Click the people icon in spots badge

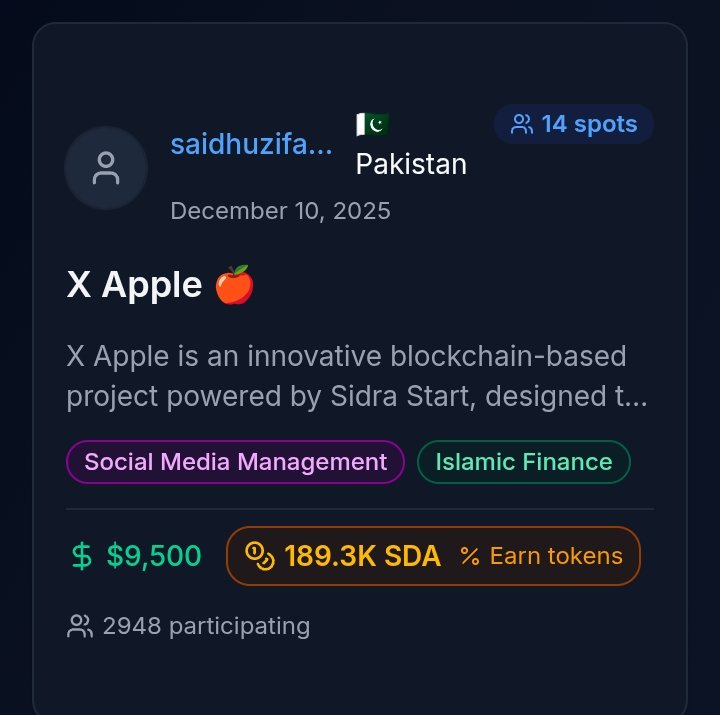click(x=522, y=125)
